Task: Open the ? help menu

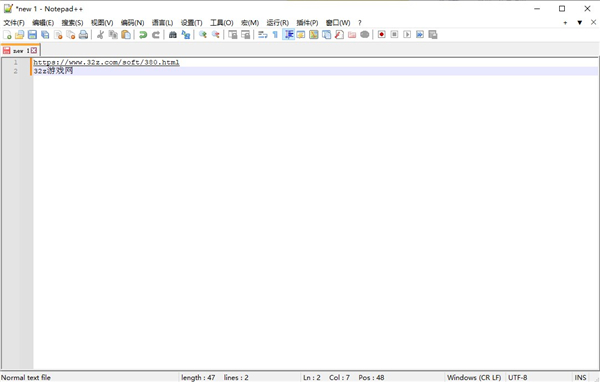Action: point(360,23)
